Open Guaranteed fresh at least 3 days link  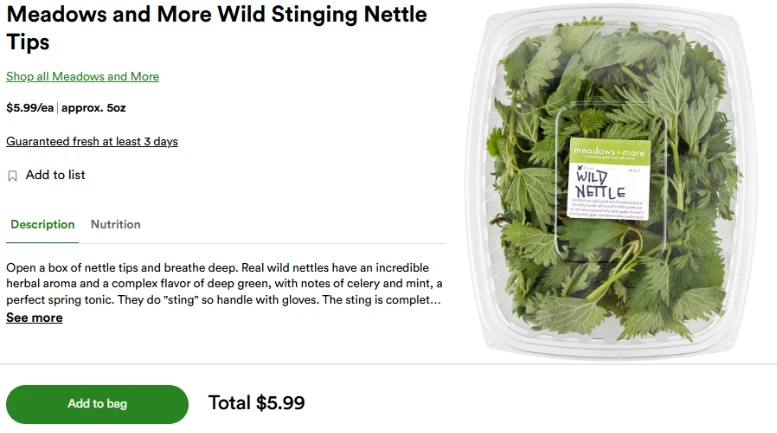click(92, 142)
